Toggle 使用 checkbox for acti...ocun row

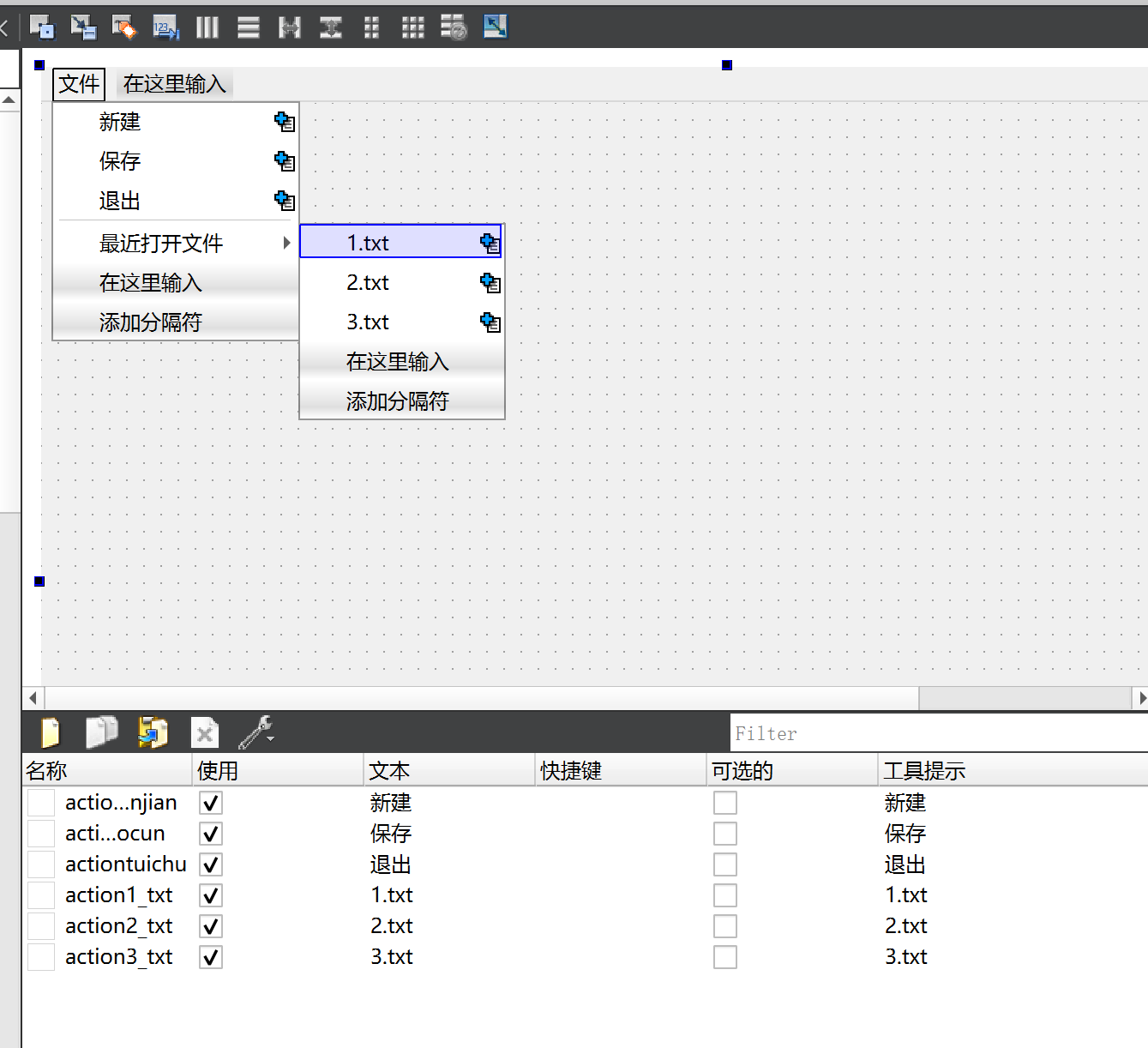[211, 834]
